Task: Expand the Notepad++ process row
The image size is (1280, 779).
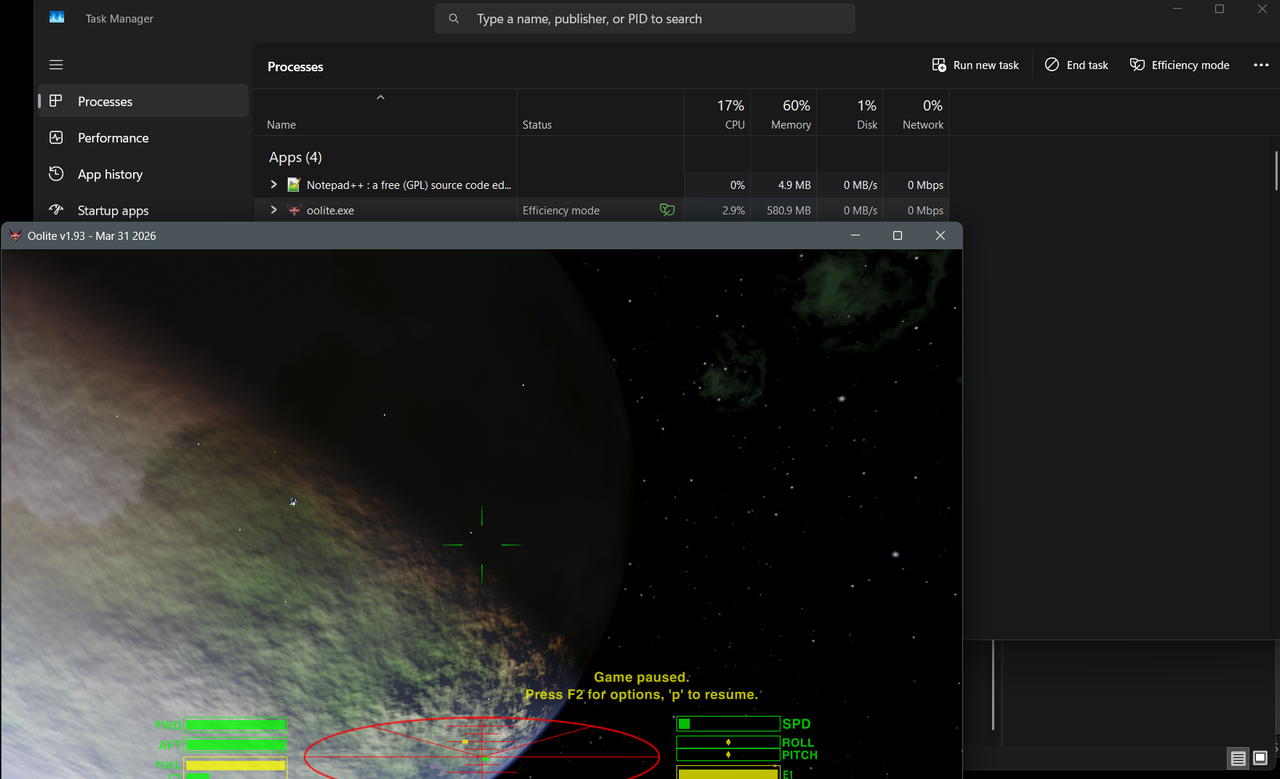Action: [273, 185]
